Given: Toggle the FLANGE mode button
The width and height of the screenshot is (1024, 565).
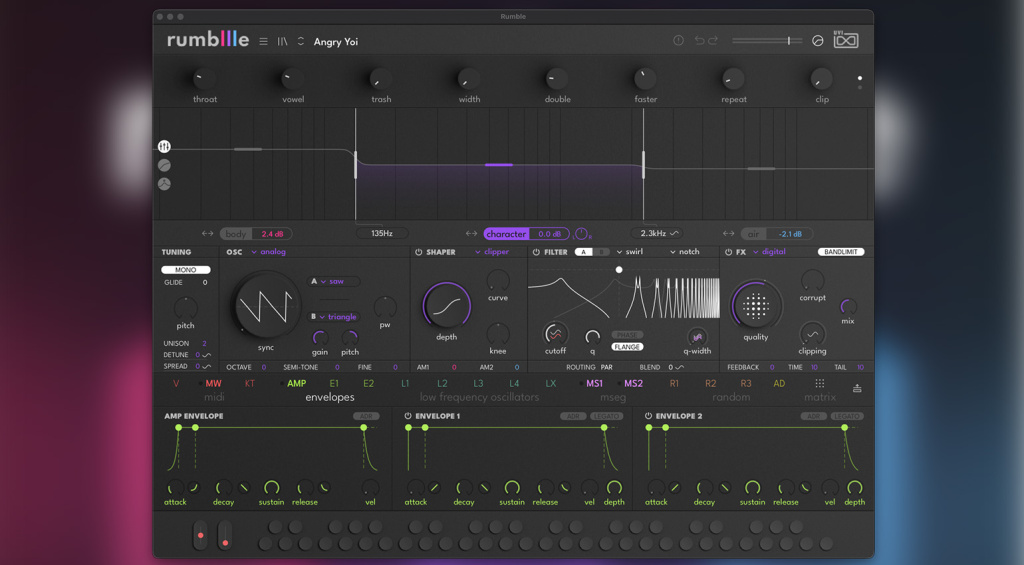Looking at the screenshot, I should point(627,347).
